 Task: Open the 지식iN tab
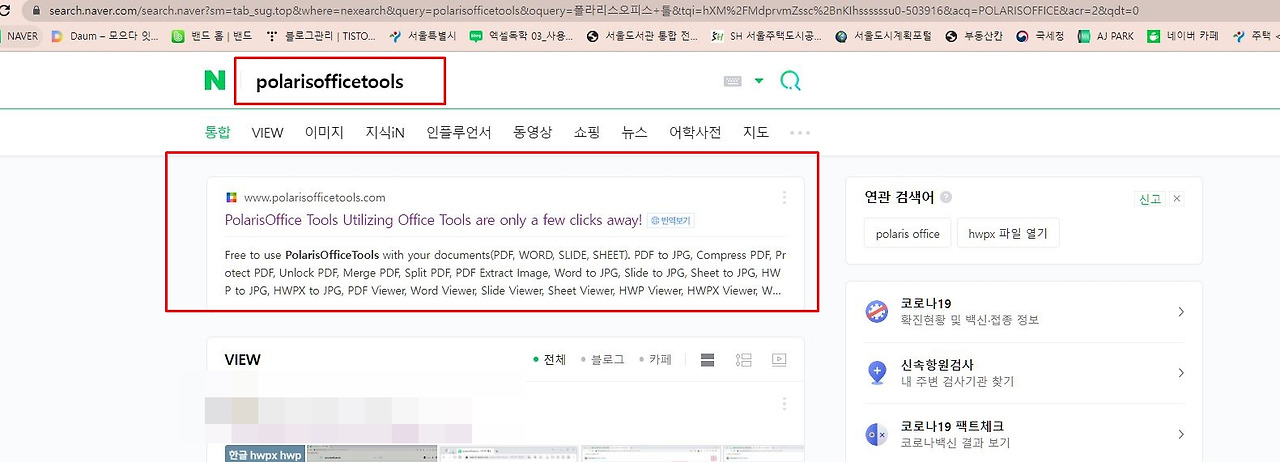(385, 132)
